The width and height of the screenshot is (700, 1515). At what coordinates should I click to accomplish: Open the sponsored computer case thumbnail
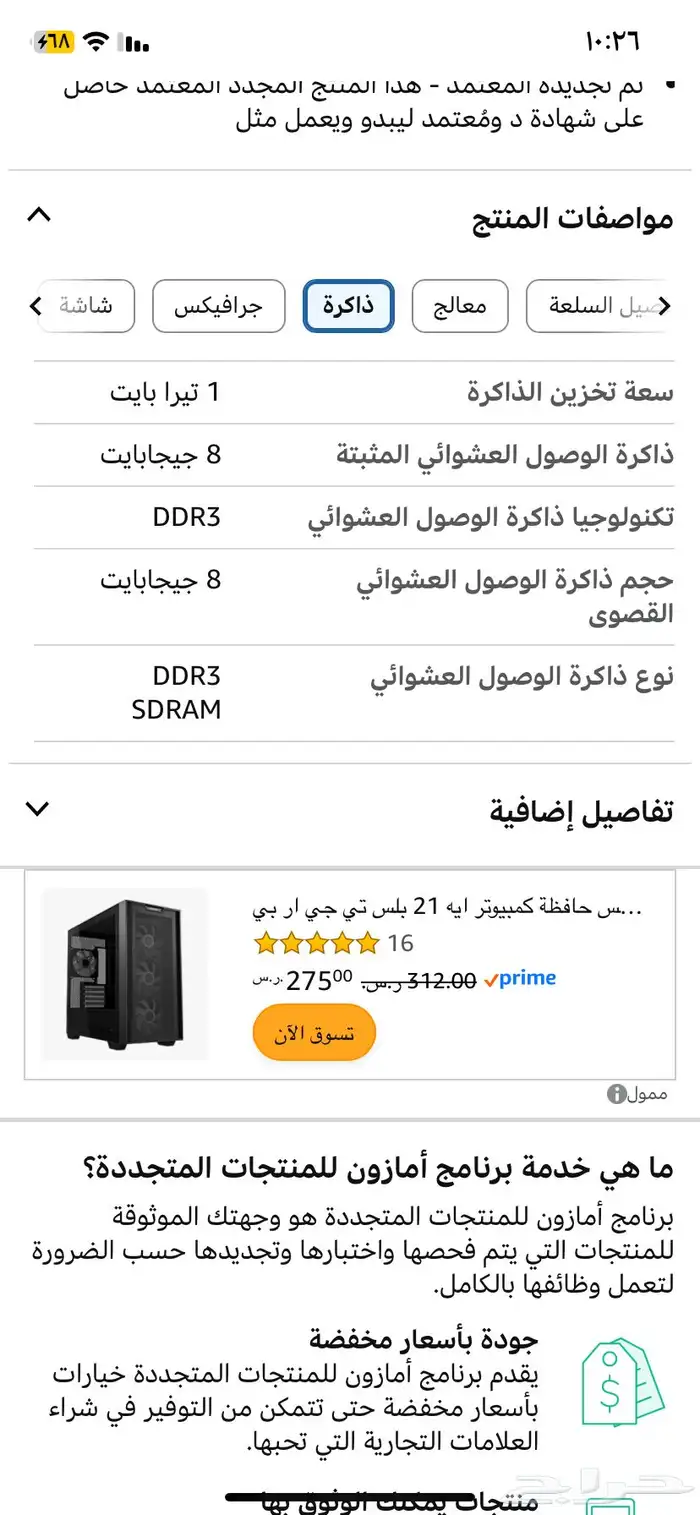click(125, 973)
